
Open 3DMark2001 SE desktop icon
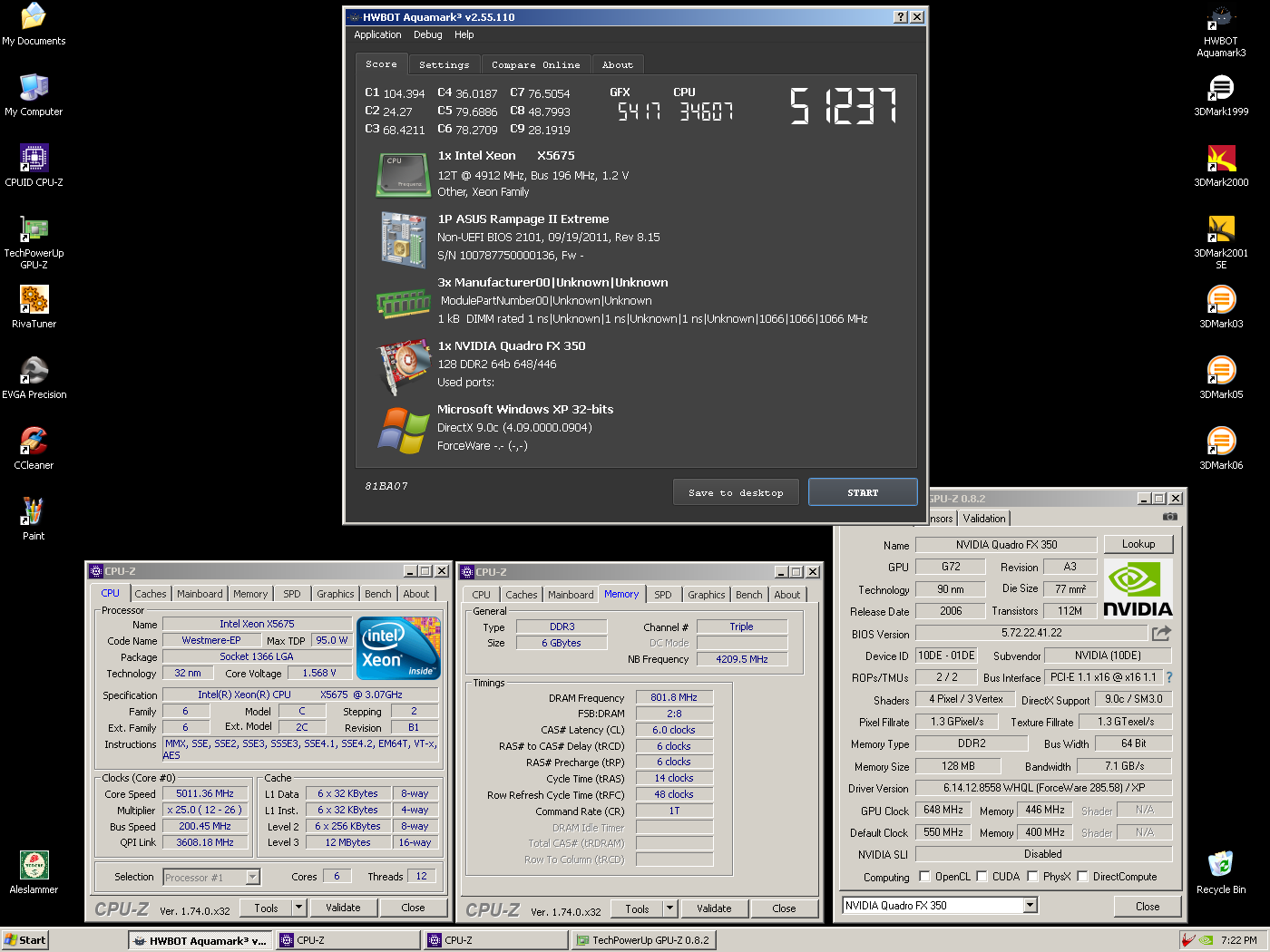(1221, 242)
